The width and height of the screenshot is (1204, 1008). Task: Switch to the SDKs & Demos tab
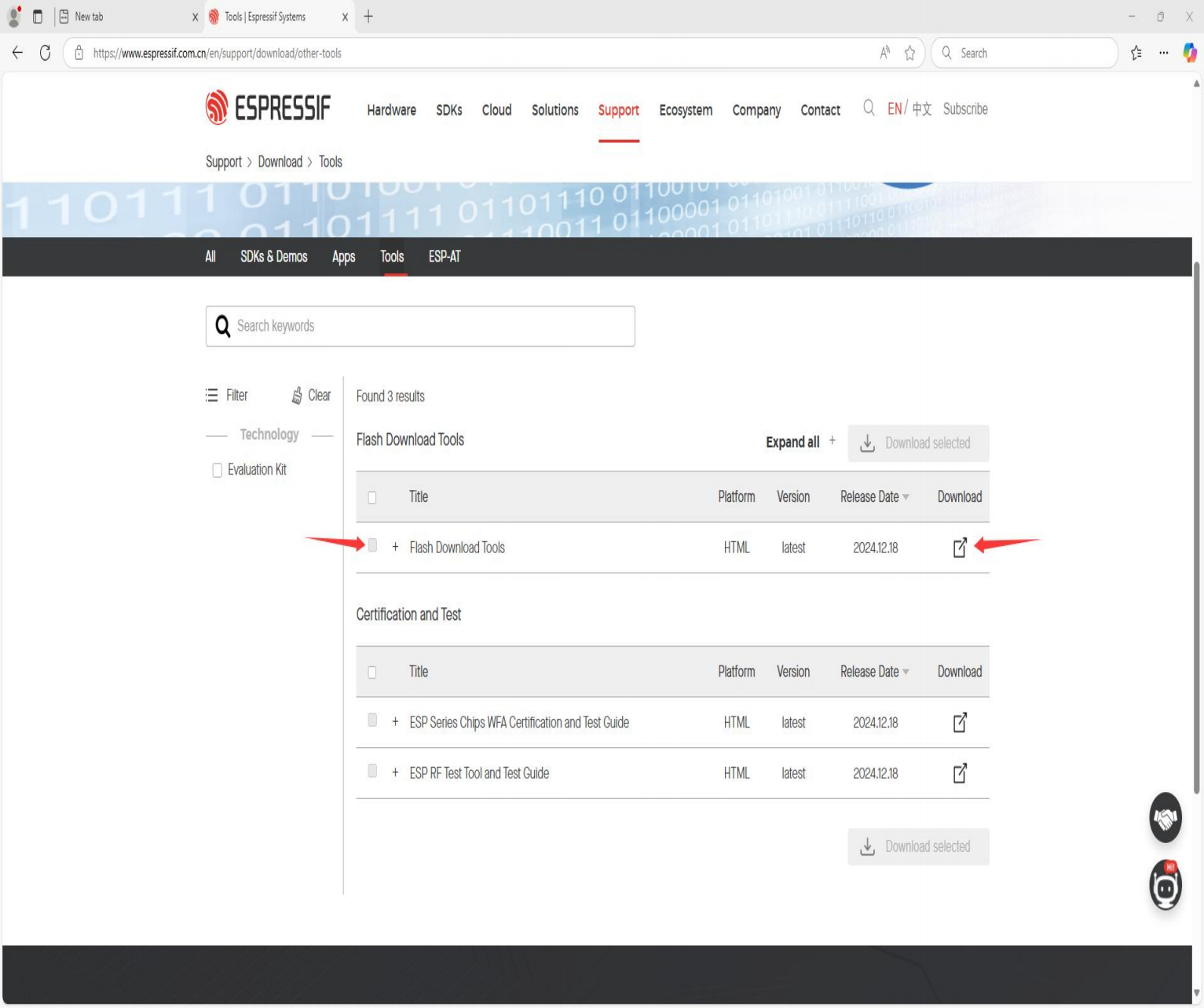(x=274, y=257)
